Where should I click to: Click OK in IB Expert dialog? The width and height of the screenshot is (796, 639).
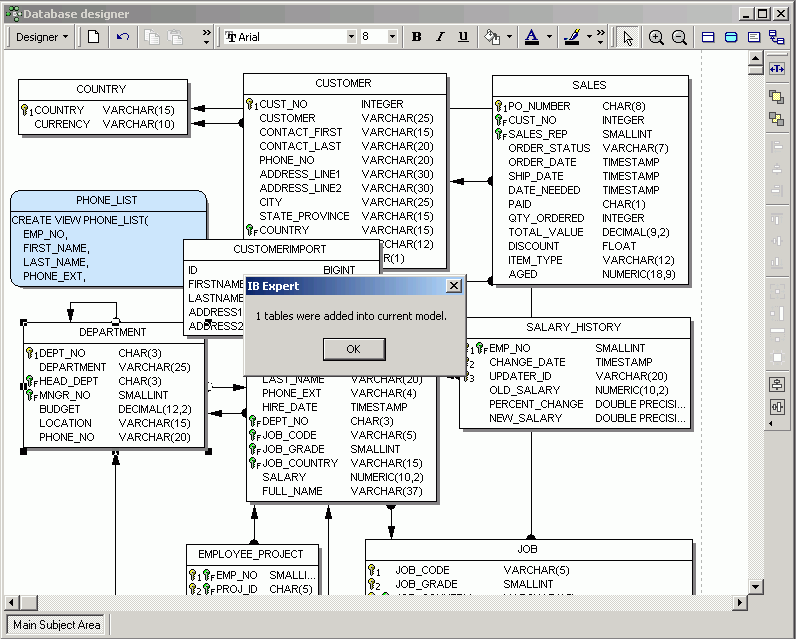354,349
